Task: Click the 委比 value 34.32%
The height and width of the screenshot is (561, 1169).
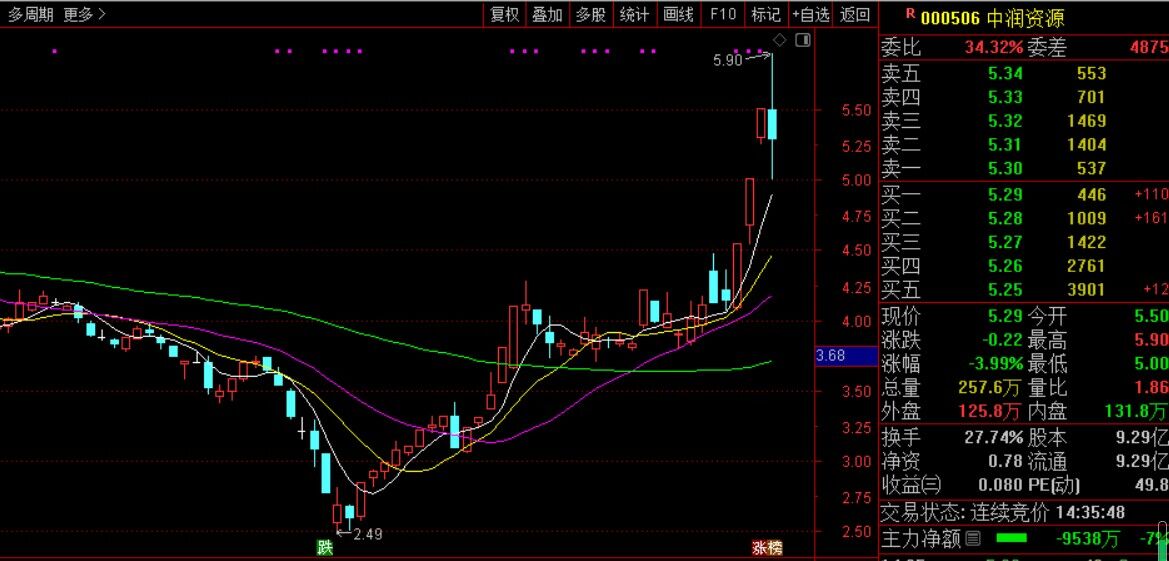Action: 994,48
